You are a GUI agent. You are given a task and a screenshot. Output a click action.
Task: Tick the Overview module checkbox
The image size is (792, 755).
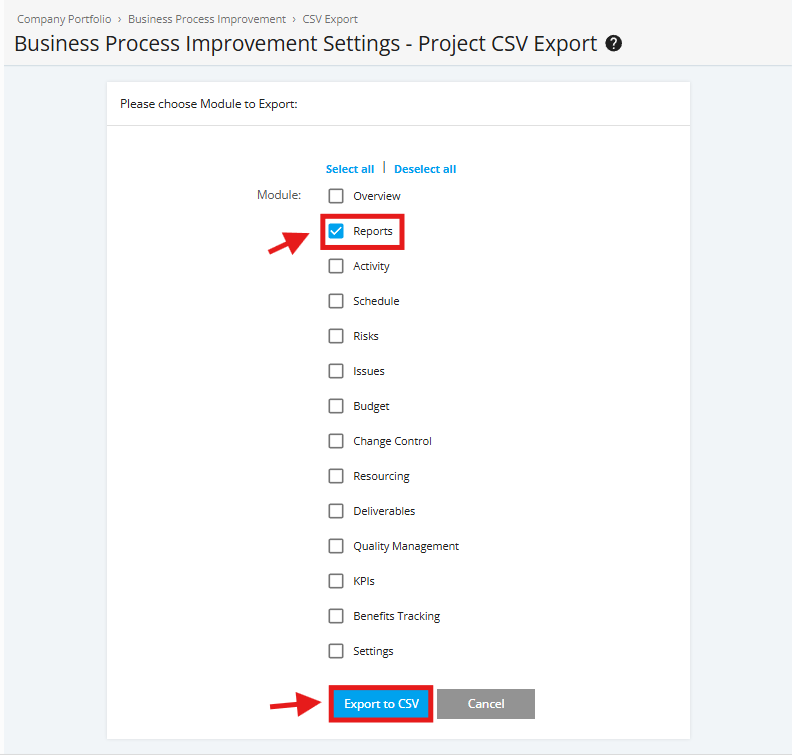tap(336, 196)
